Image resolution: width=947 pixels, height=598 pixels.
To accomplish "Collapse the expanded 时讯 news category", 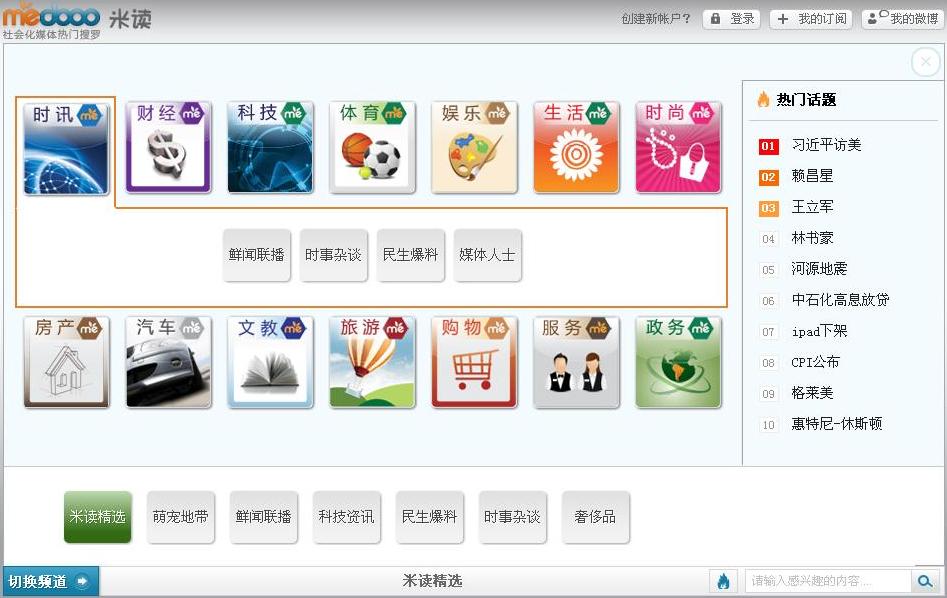I will tap(66, 147).
